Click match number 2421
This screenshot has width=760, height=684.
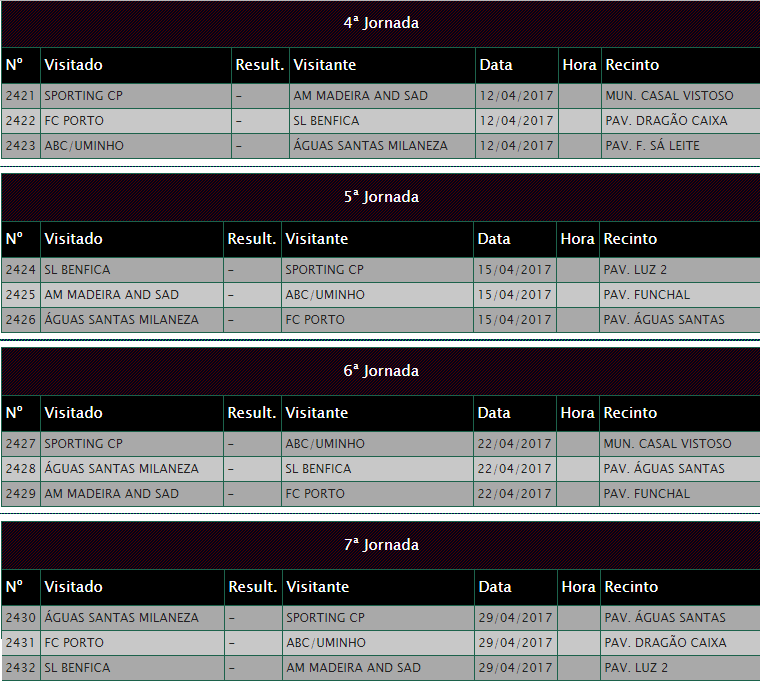point(20,96)
